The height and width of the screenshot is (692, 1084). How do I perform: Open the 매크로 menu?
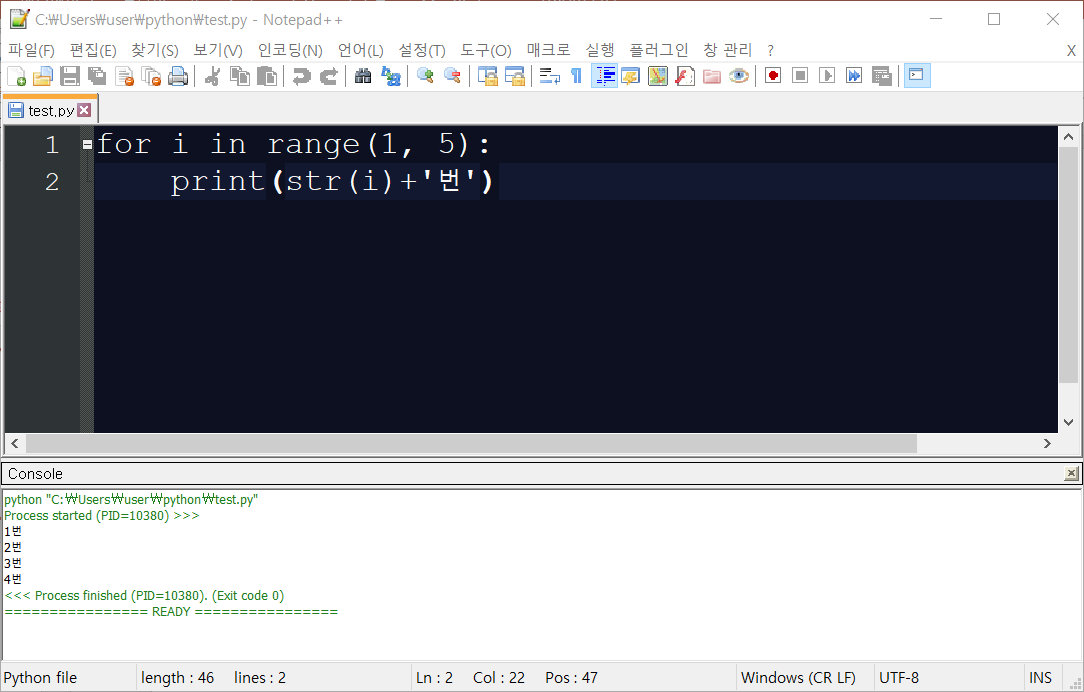point(548,50)
